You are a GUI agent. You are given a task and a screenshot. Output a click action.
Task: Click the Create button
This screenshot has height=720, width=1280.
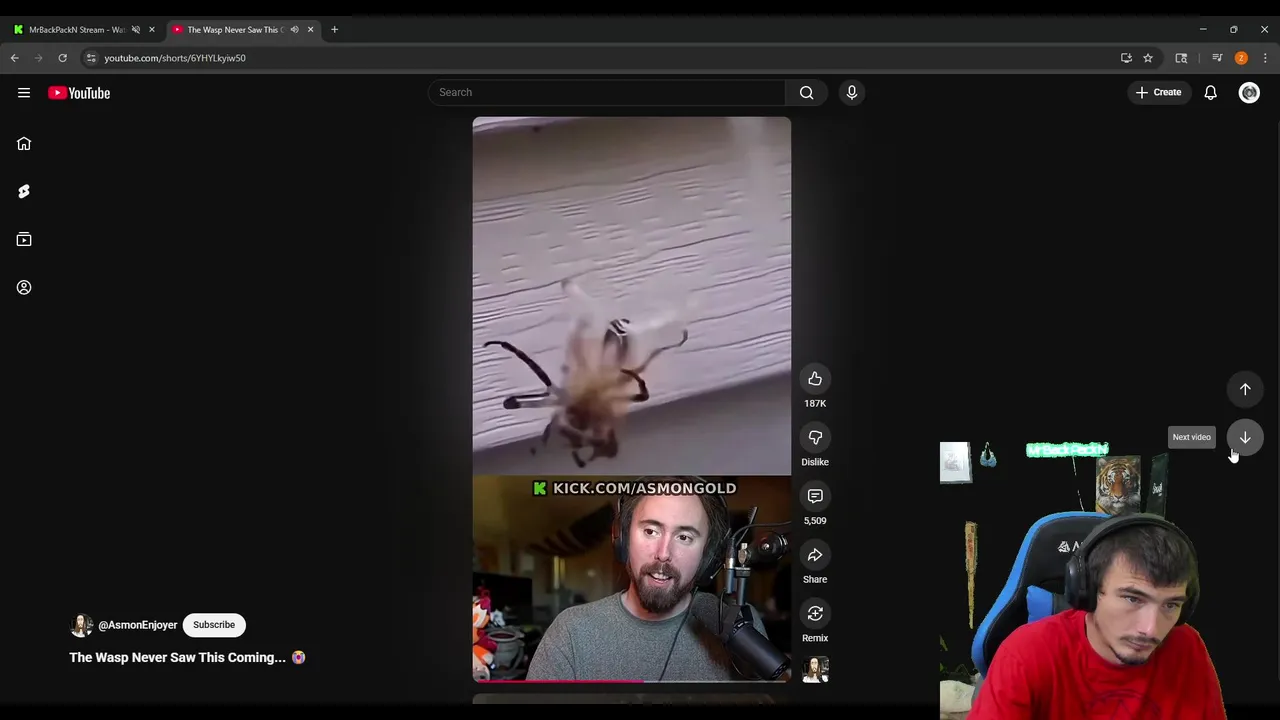coord(1159,92)
